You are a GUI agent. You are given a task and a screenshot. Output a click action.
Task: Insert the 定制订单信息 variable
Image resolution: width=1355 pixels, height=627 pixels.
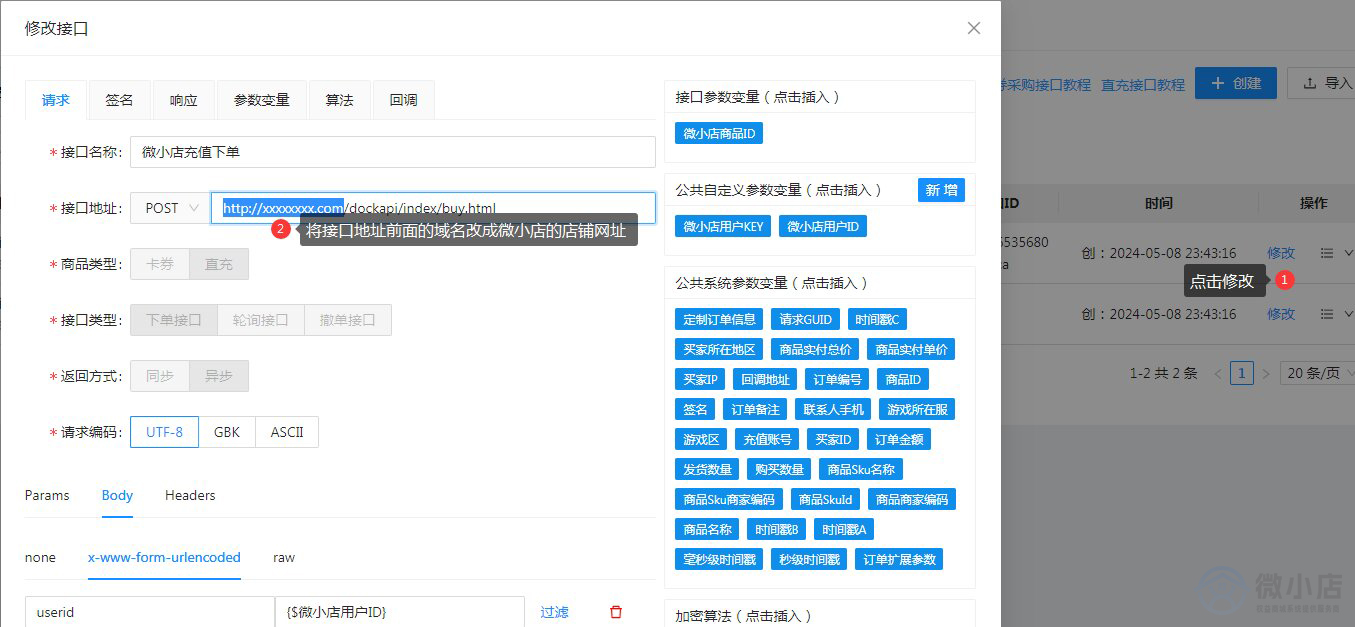[719, 319]
